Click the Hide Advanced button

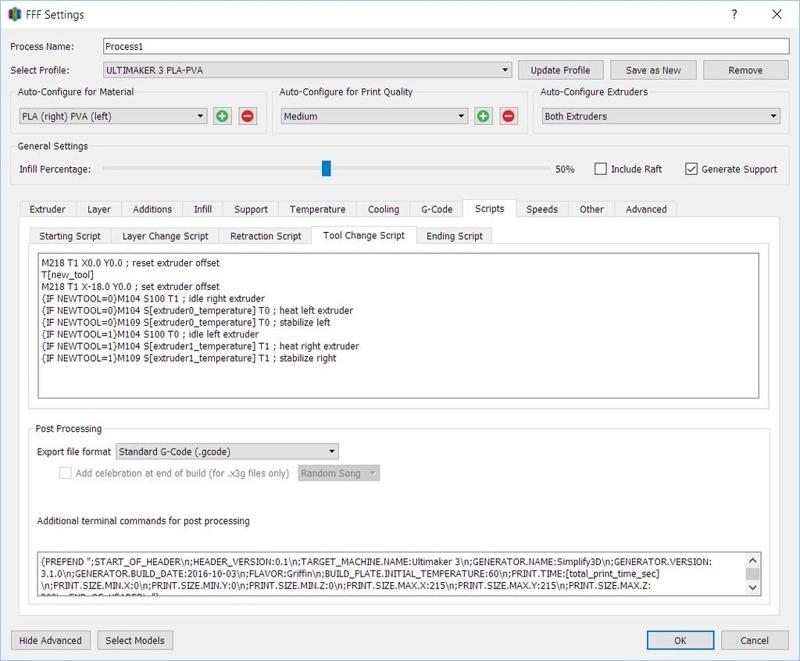click(51, 640)
